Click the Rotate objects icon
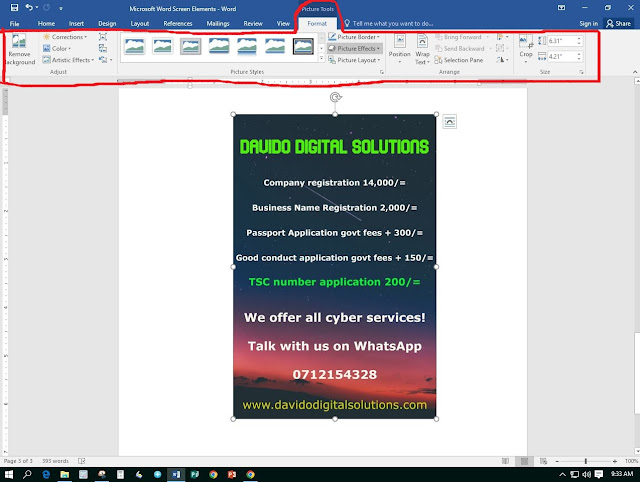 click(502, 60)
